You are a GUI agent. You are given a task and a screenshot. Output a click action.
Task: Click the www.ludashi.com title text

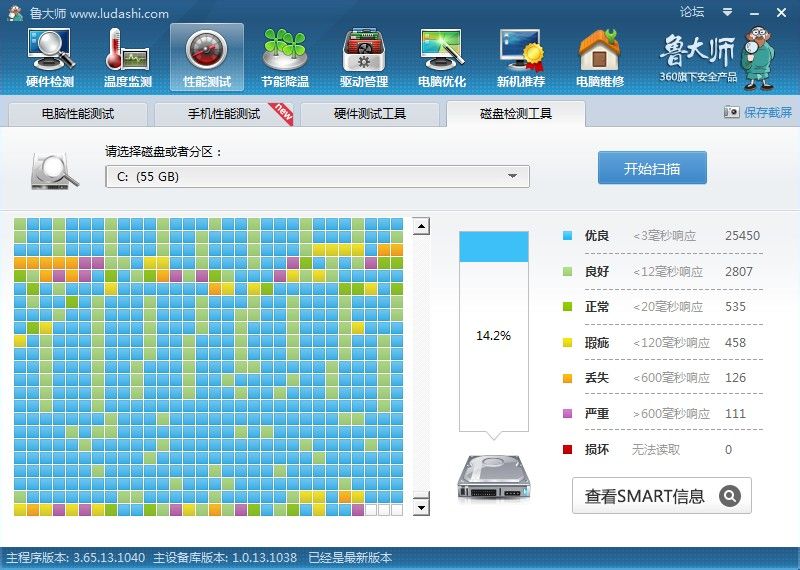(119, 14)
